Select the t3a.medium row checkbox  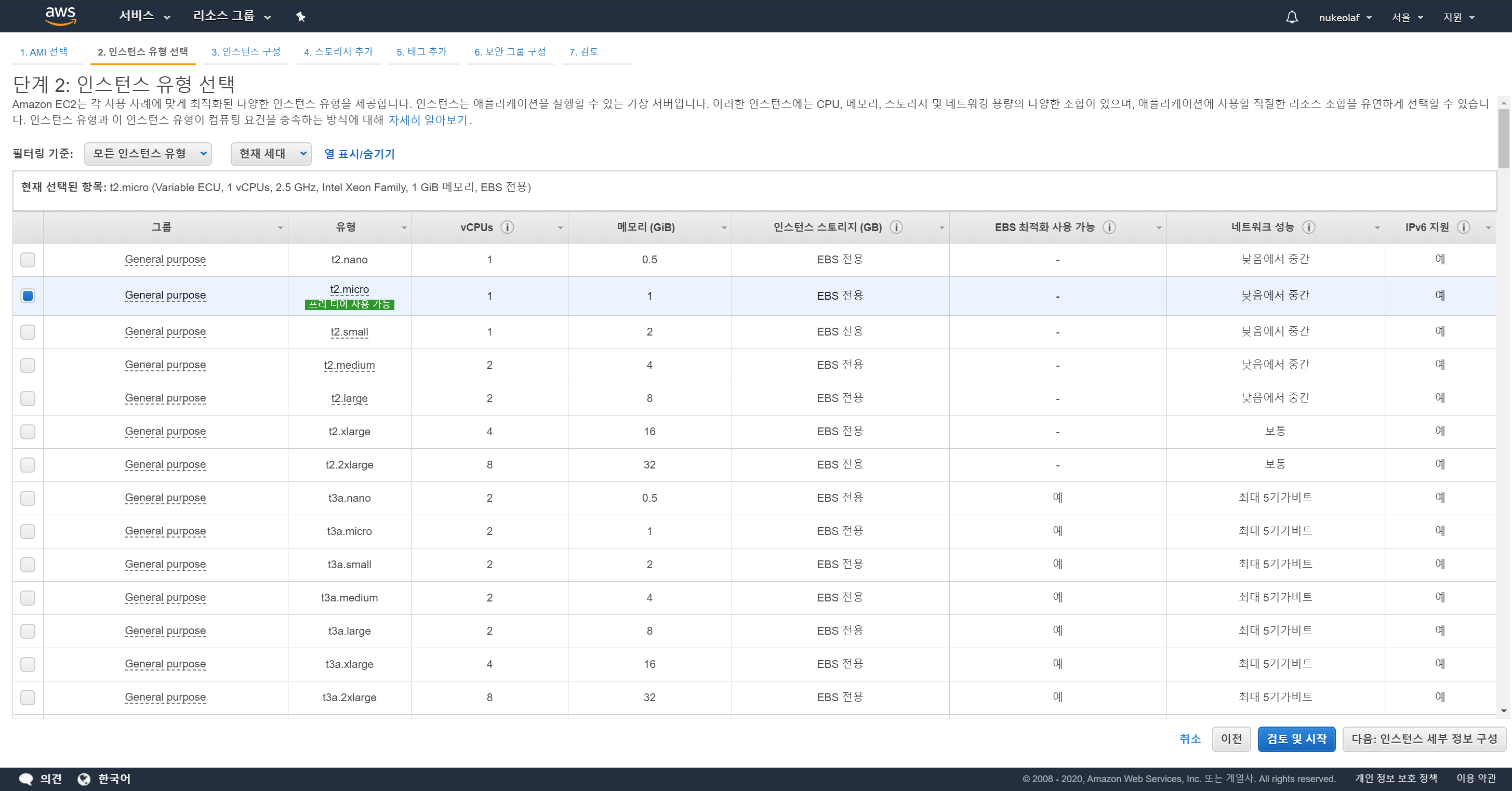[28, 597]
